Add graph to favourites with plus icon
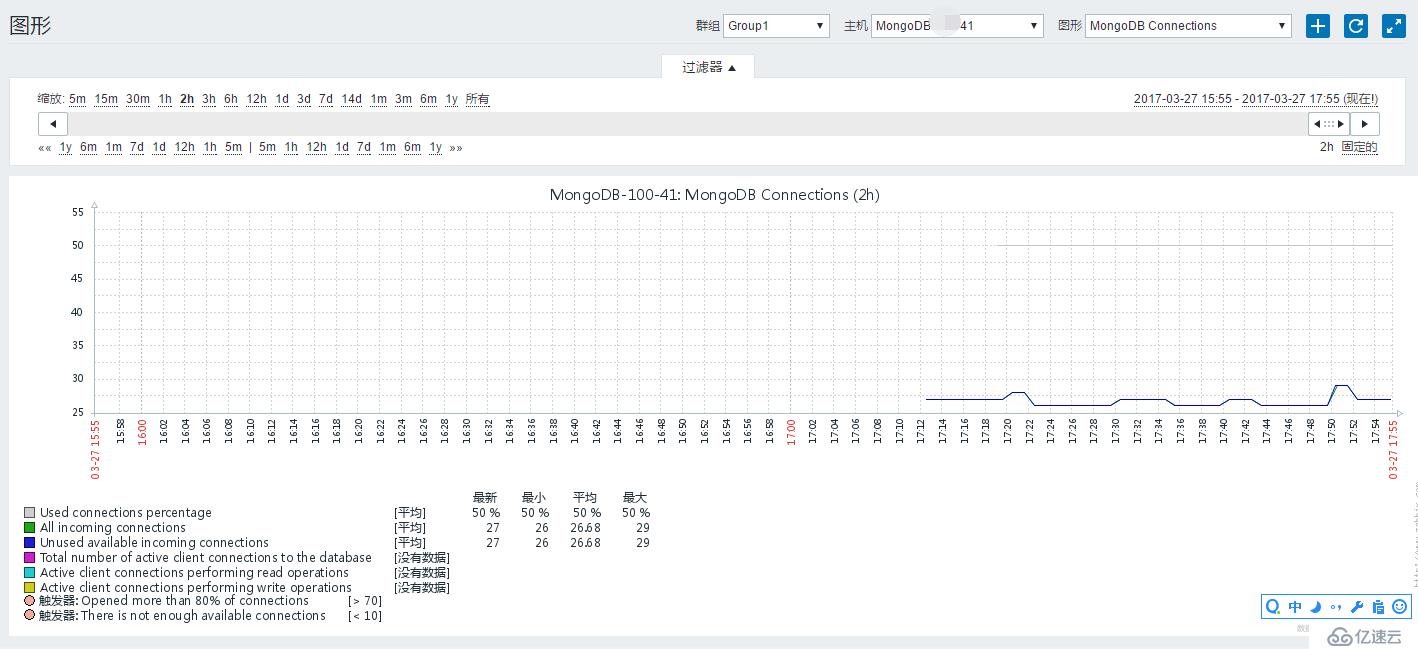Image resolution: width=1418 pixels, height=649 pixels. pos(1318,26)
